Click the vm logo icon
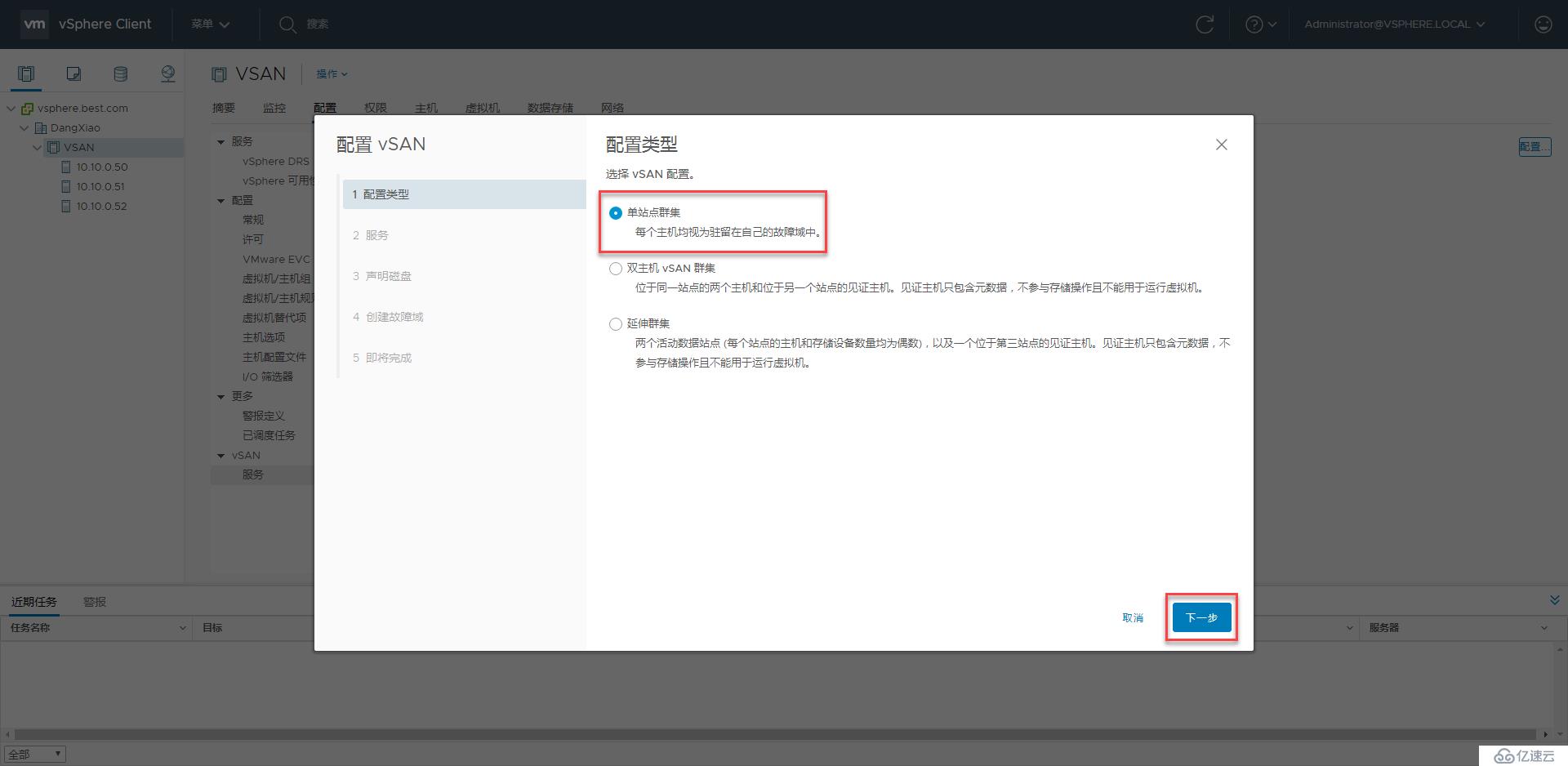Image resolution: width=1568 pixels, height=766 pixels. [x=34, y=24]
